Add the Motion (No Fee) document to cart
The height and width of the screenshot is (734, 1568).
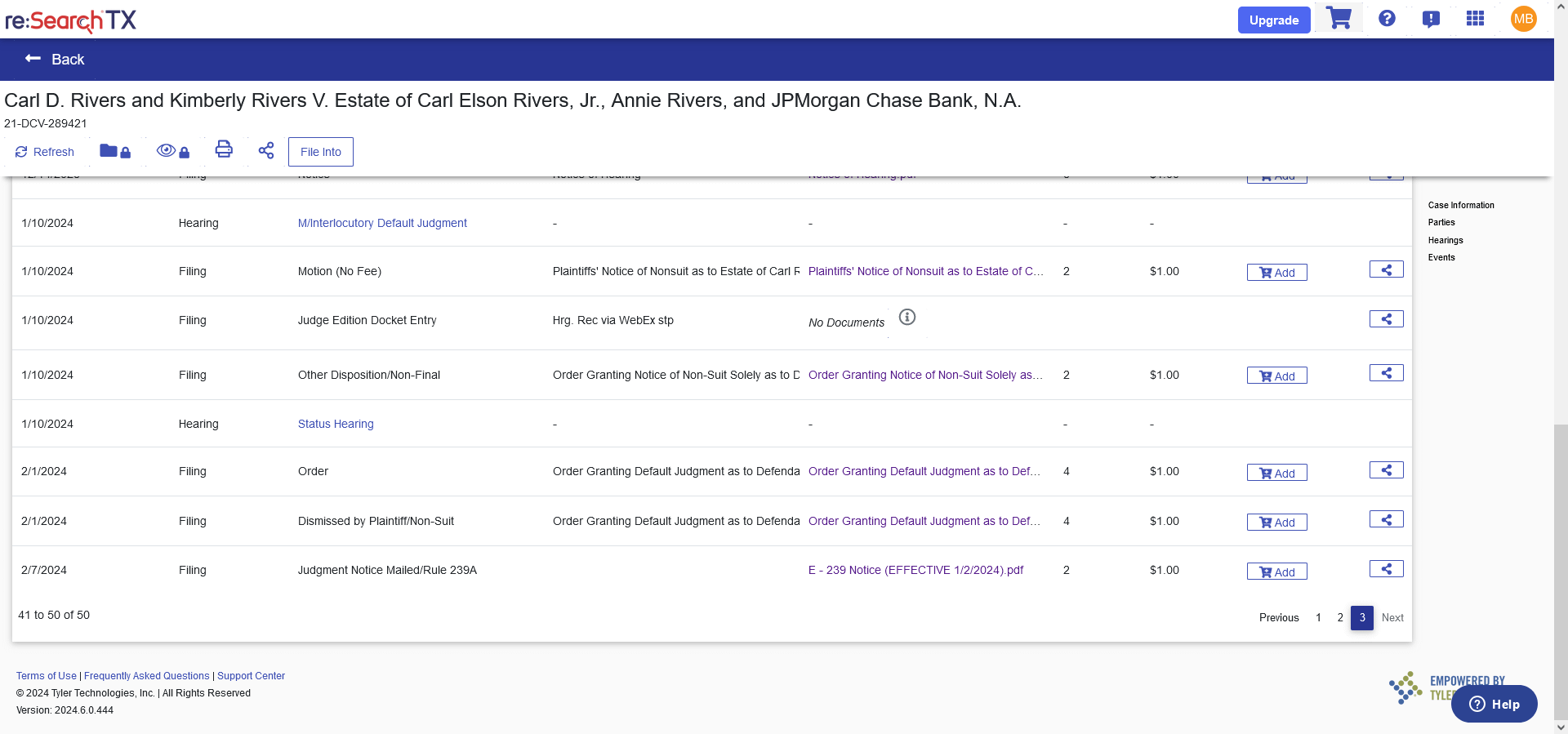(x=1276, y=273)
